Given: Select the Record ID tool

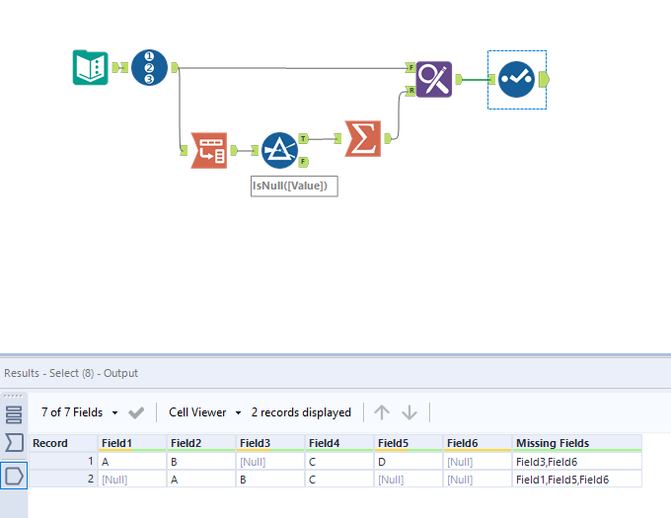Looking at the screenshot, I should click(149, 68).
